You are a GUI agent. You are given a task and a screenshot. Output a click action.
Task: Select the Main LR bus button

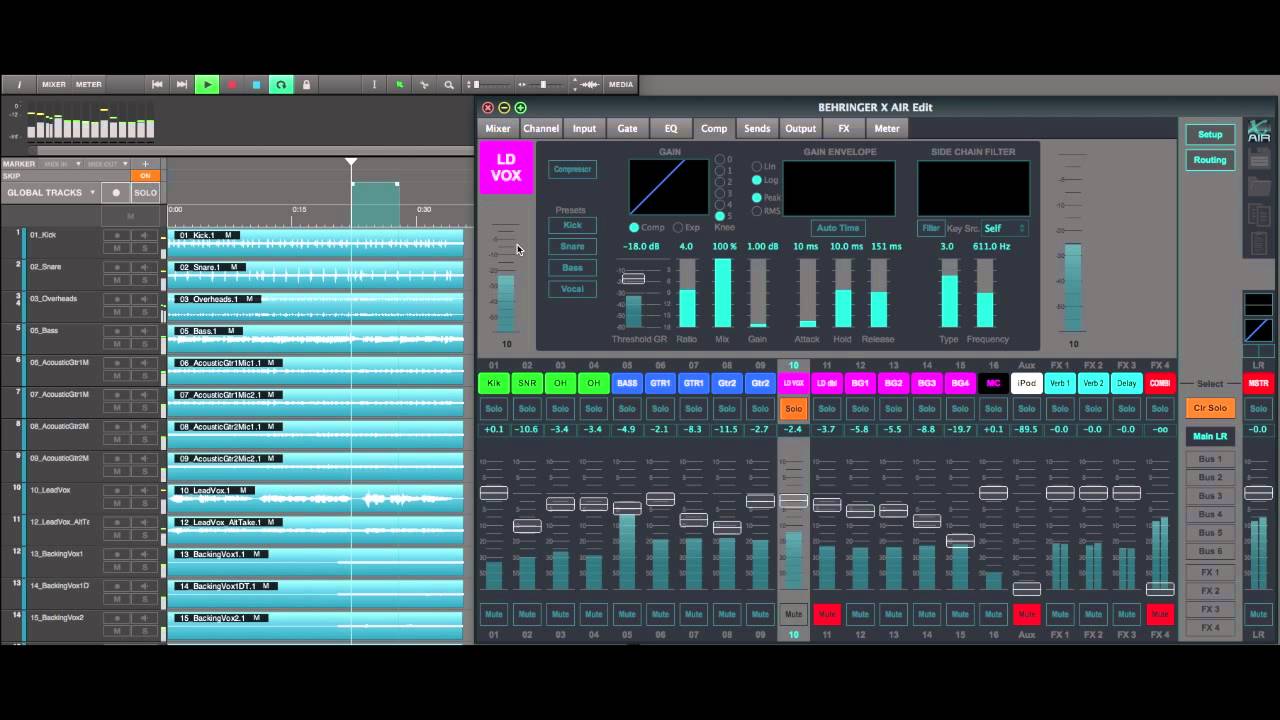1210,436
